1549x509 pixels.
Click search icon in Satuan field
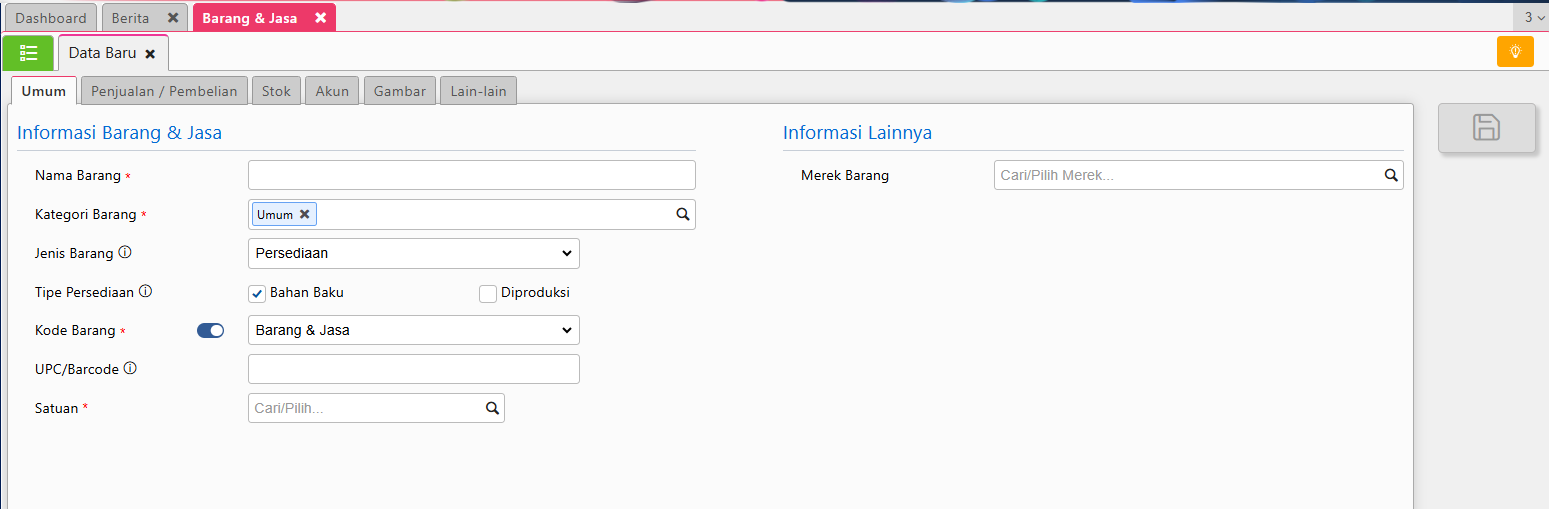492,408
